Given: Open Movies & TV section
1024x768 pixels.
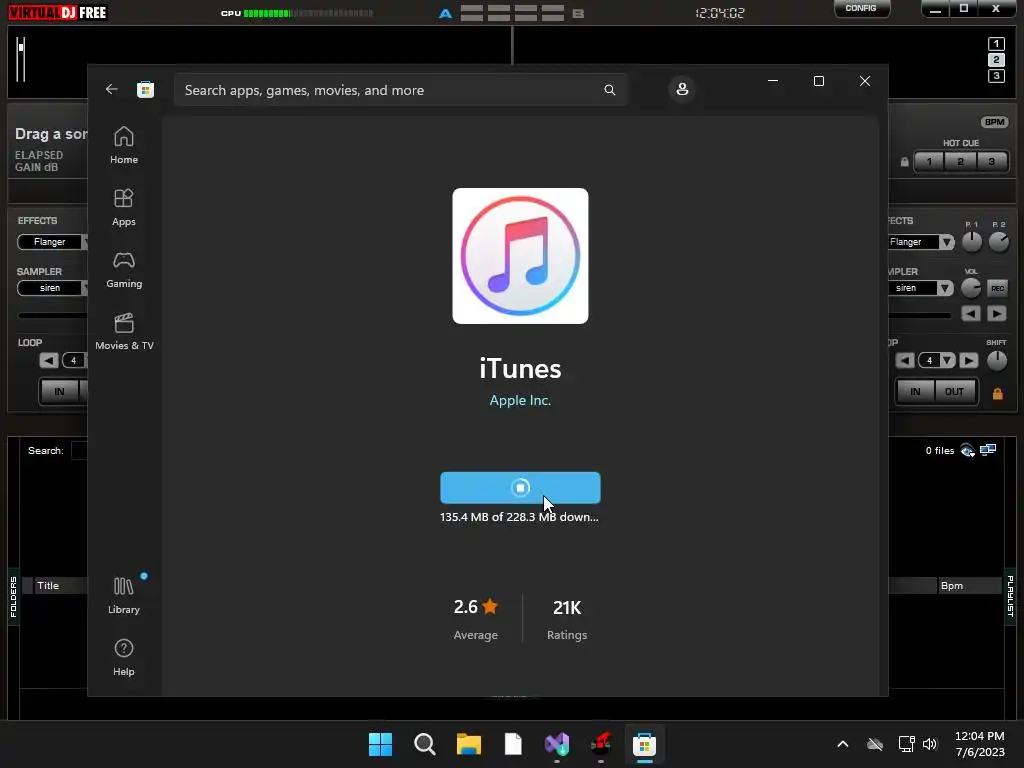Looking at the screenshot, I should [124, 331].
